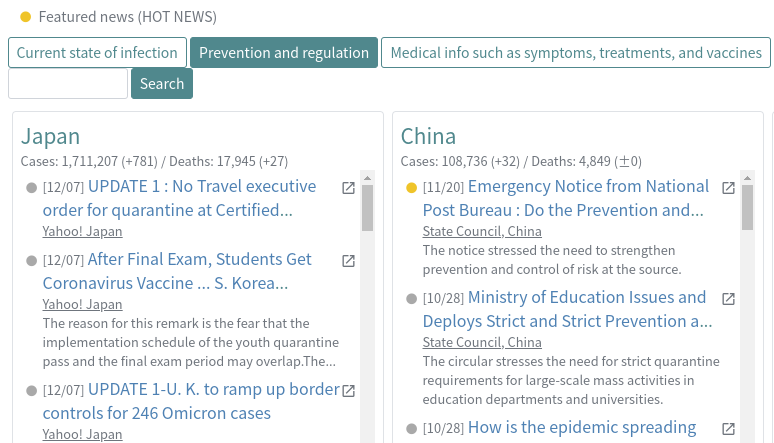Click China cases and deaths statistics line
Screen dimensions: 774x443
pos(521,161)
